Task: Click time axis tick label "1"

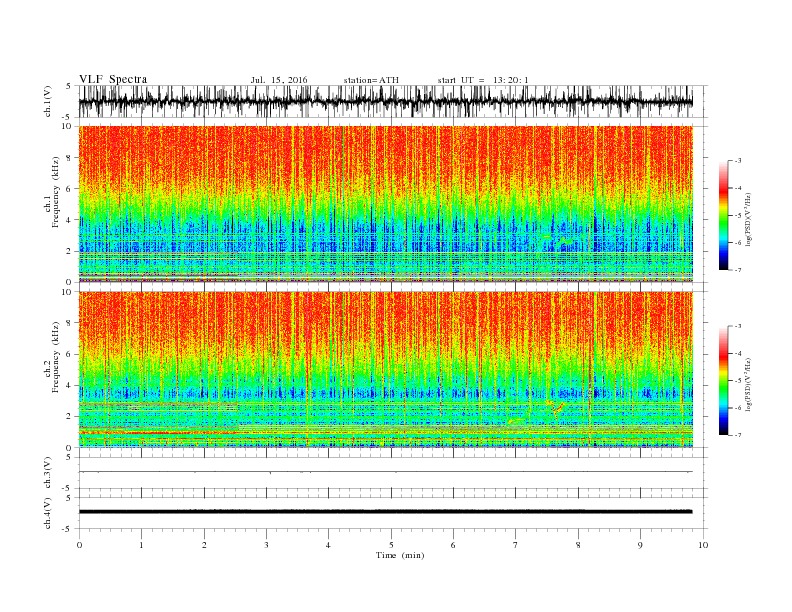Action: [x=141, y=545]
